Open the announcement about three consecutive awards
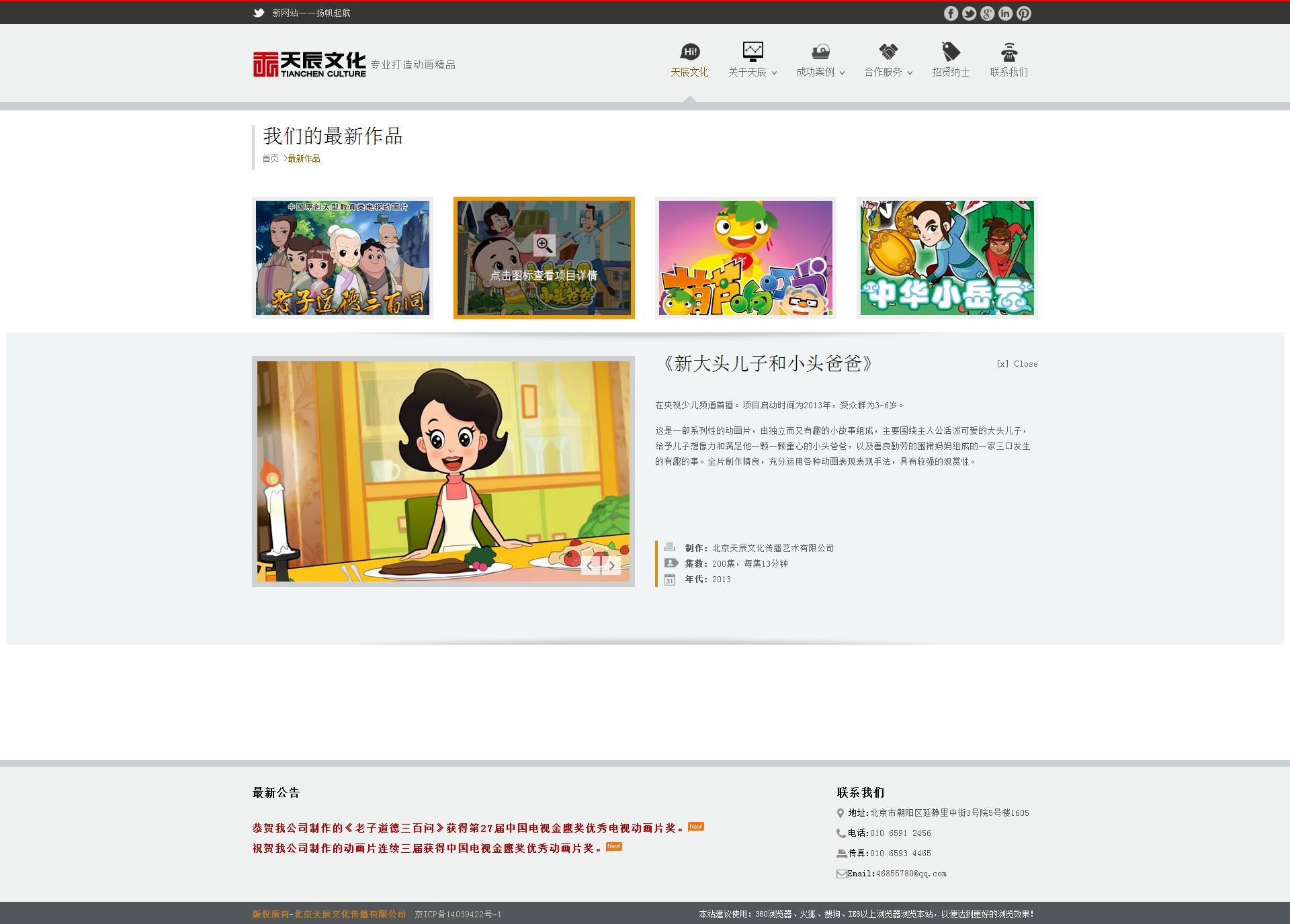This screenshot has width=1290, height=924. [x=427, y=848]
